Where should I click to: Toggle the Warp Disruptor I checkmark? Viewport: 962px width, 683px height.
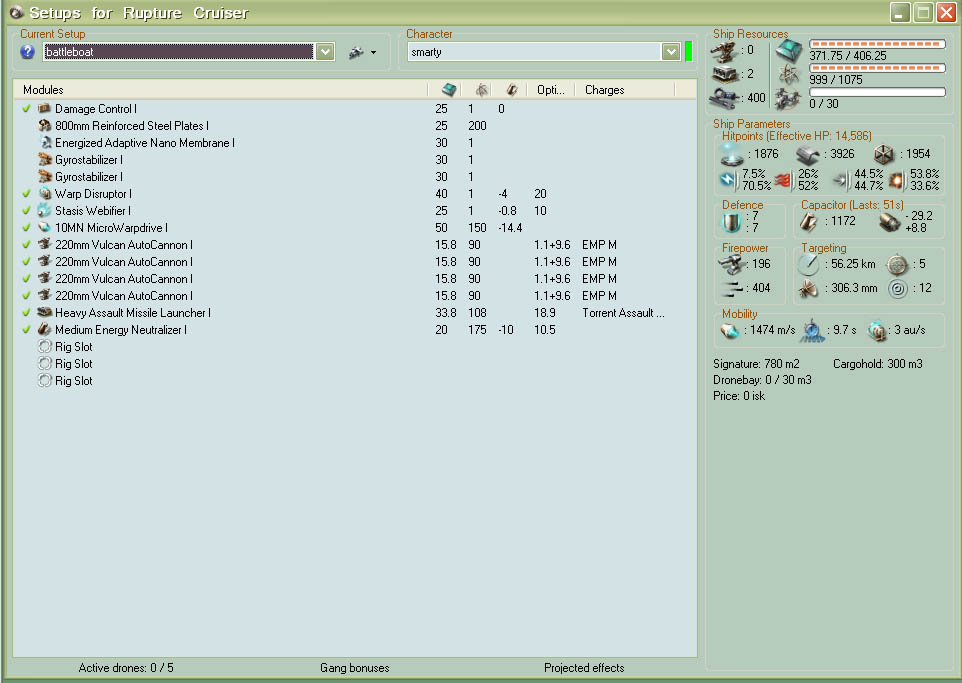(x=26, y=193)
